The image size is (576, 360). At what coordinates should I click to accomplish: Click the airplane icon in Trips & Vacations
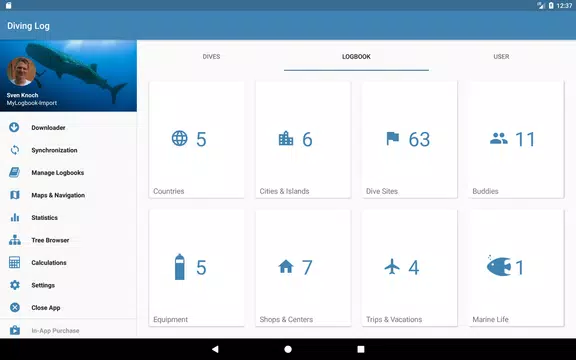[x=392, y=266]
